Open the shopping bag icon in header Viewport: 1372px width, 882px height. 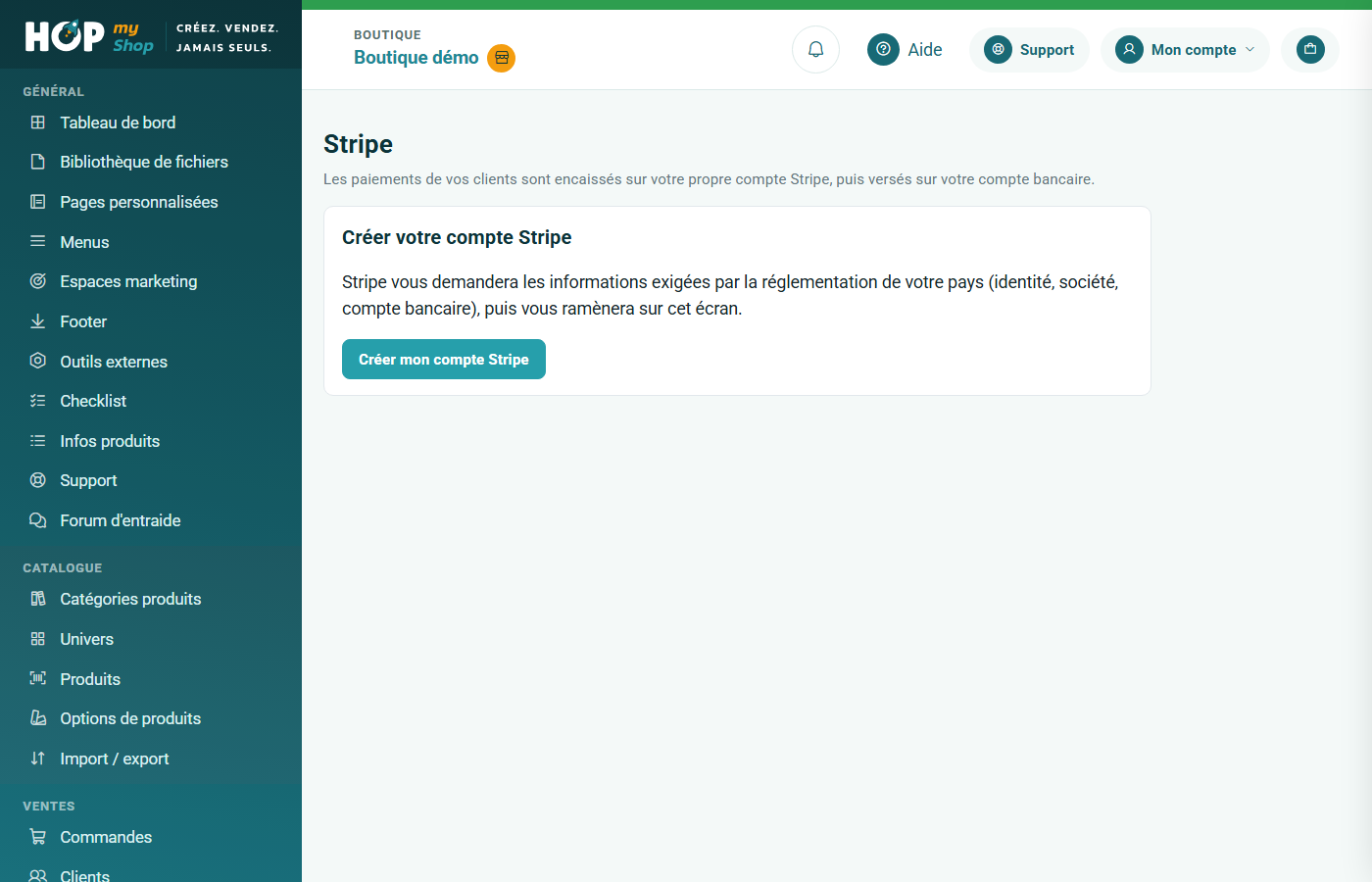(x=1310, y=49)
